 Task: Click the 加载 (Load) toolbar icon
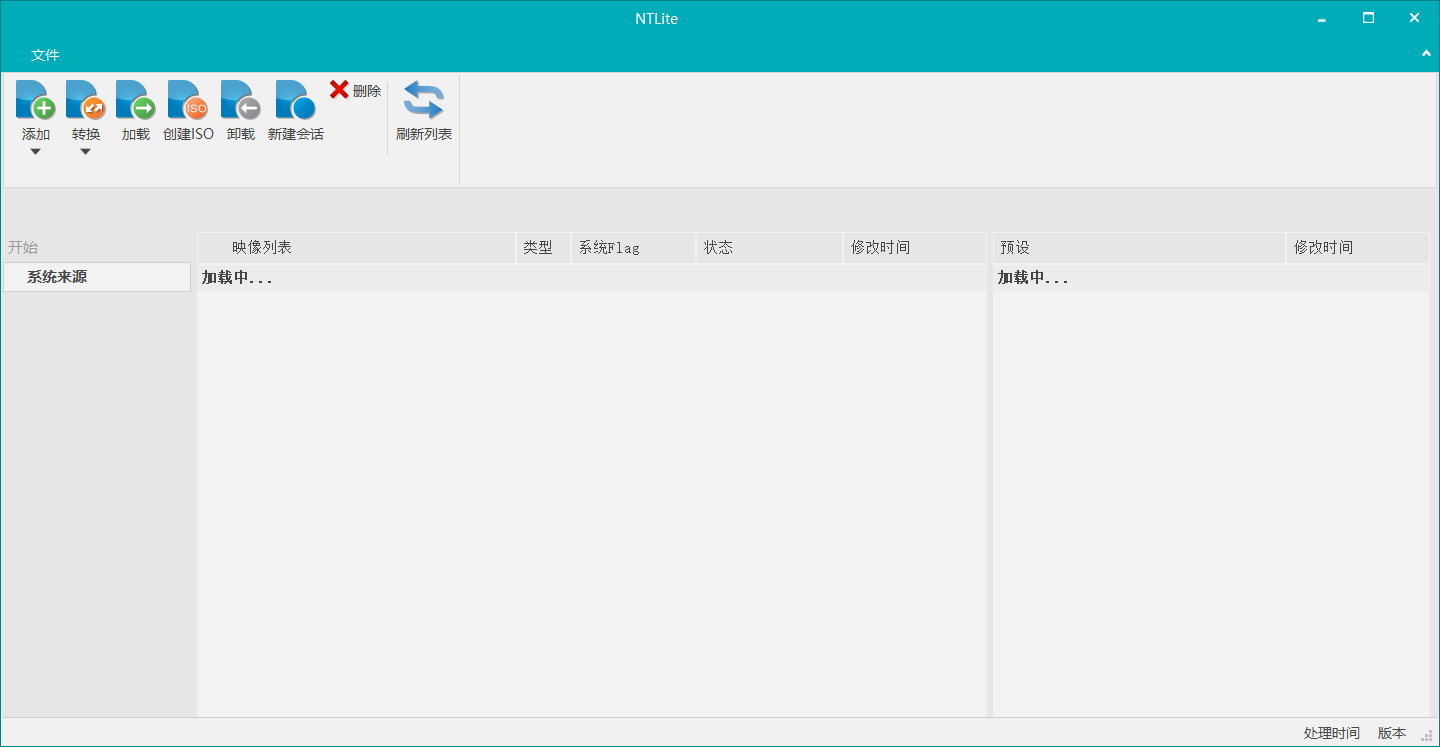click(x=136, y=100)
